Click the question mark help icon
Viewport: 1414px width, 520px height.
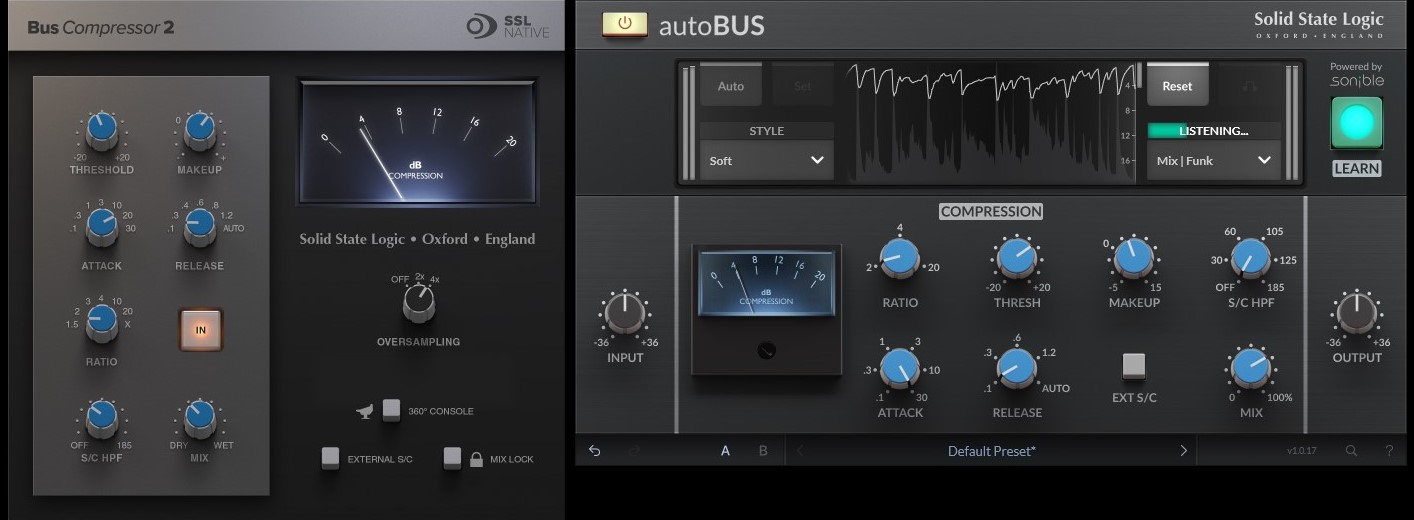1389,451
